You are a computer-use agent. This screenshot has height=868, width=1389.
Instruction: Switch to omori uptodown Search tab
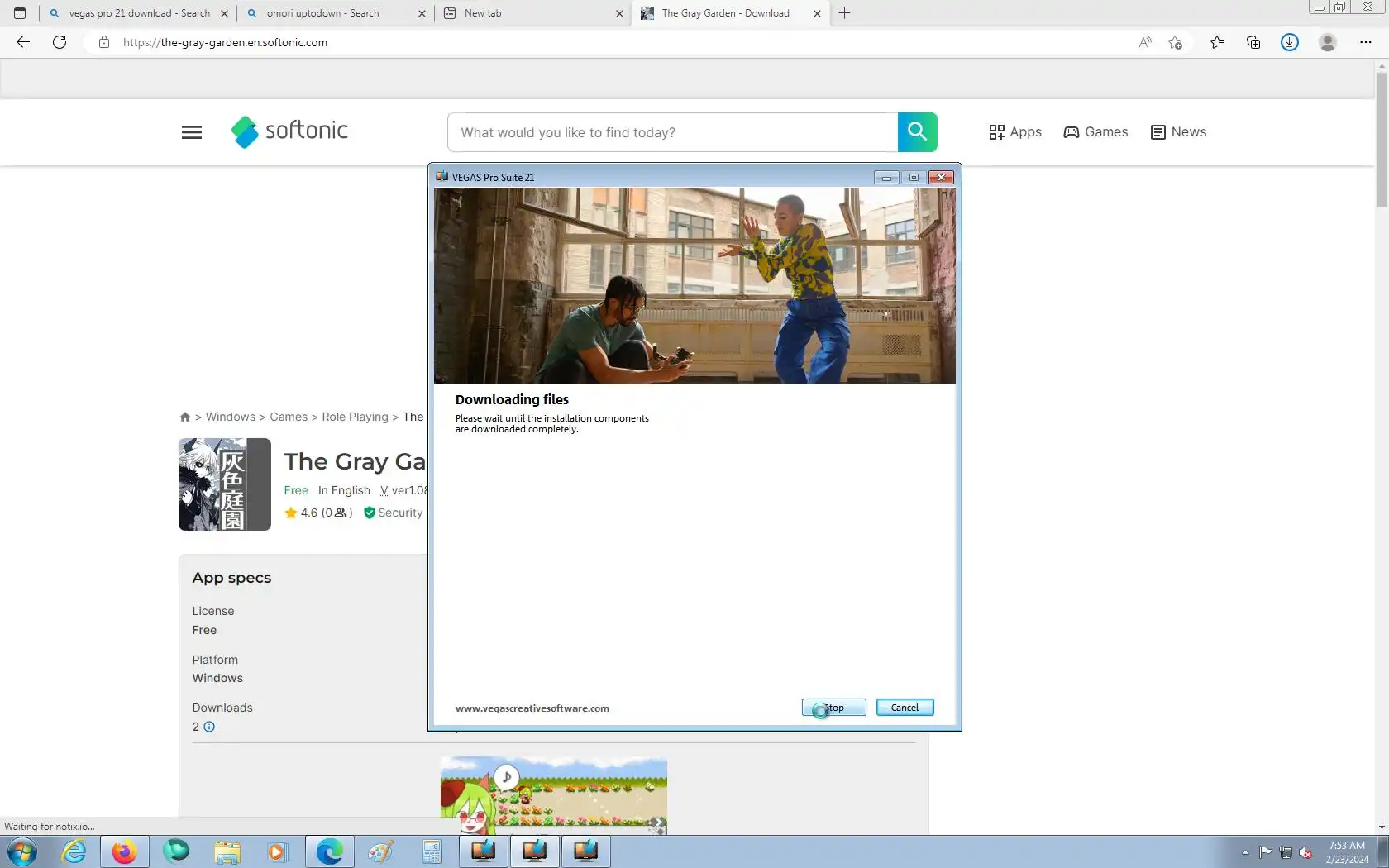pyautogui.click(x=337, y=13)
